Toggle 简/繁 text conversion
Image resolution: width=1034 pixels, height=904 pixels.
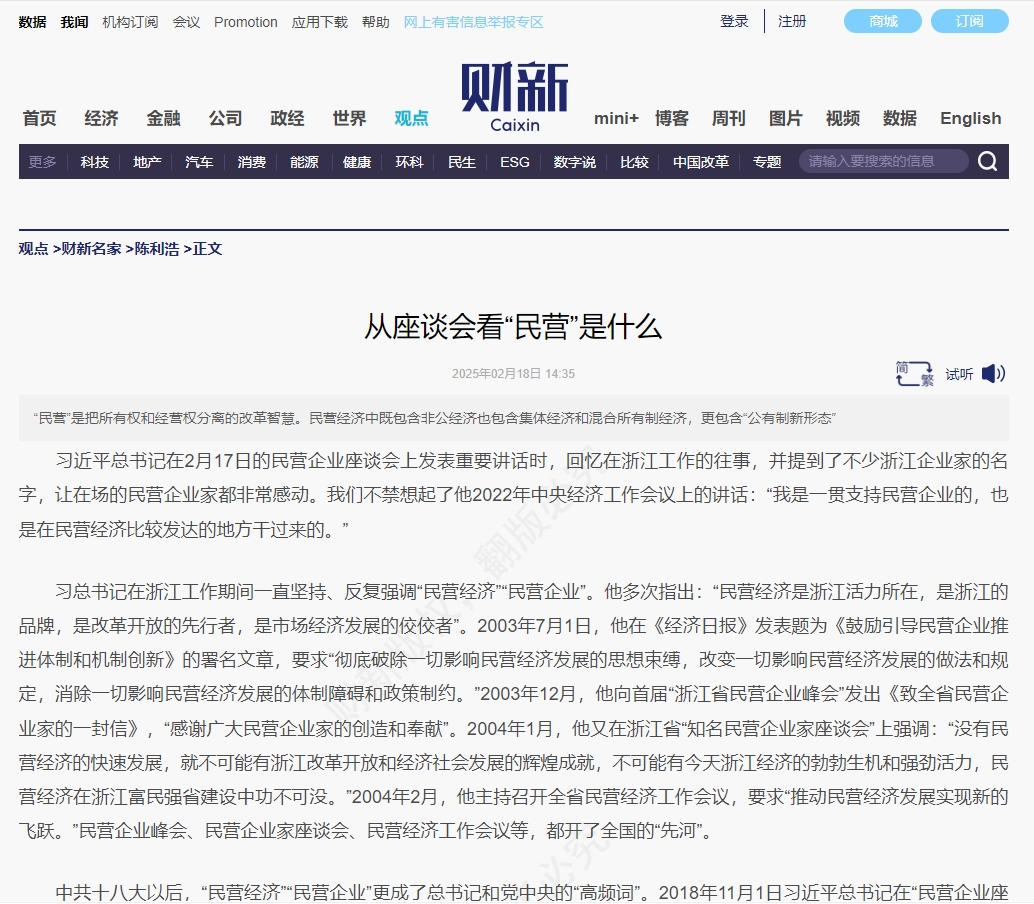912,372
